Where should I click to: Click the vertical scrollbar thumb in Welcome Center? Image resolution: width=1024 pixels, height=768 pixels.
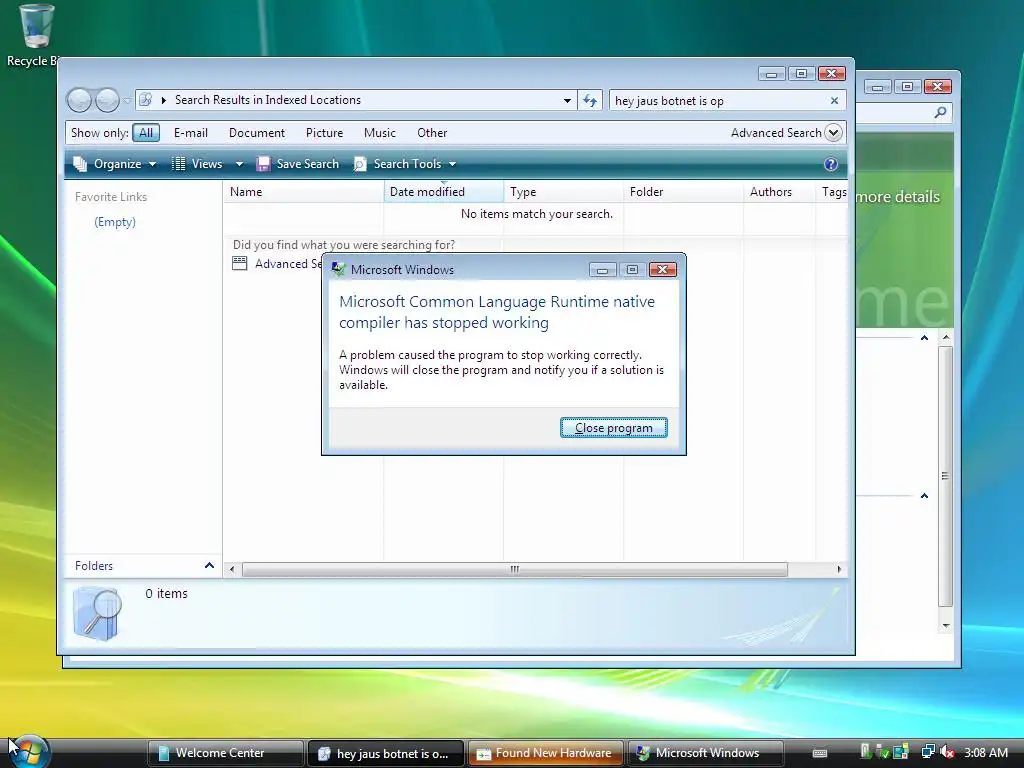click(945, 476)
